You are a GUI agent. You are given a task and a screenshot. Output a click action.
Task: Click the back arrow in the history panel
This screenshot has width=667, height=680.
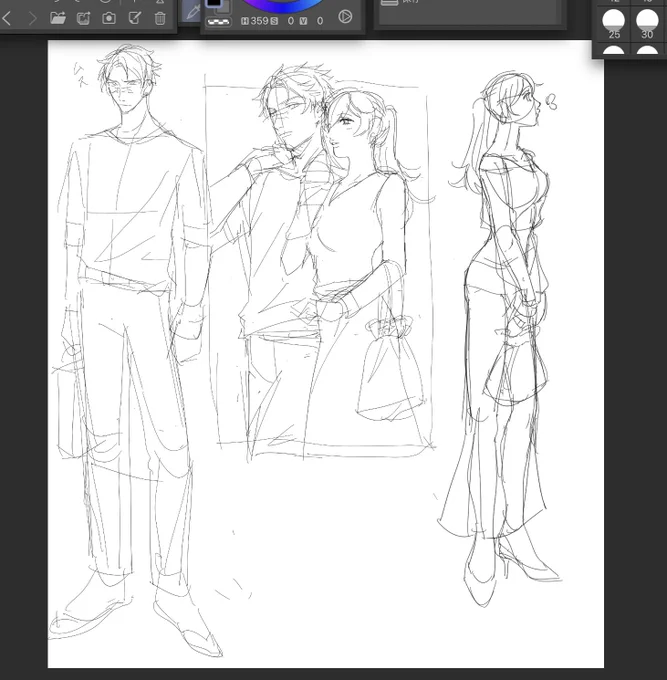7,18
